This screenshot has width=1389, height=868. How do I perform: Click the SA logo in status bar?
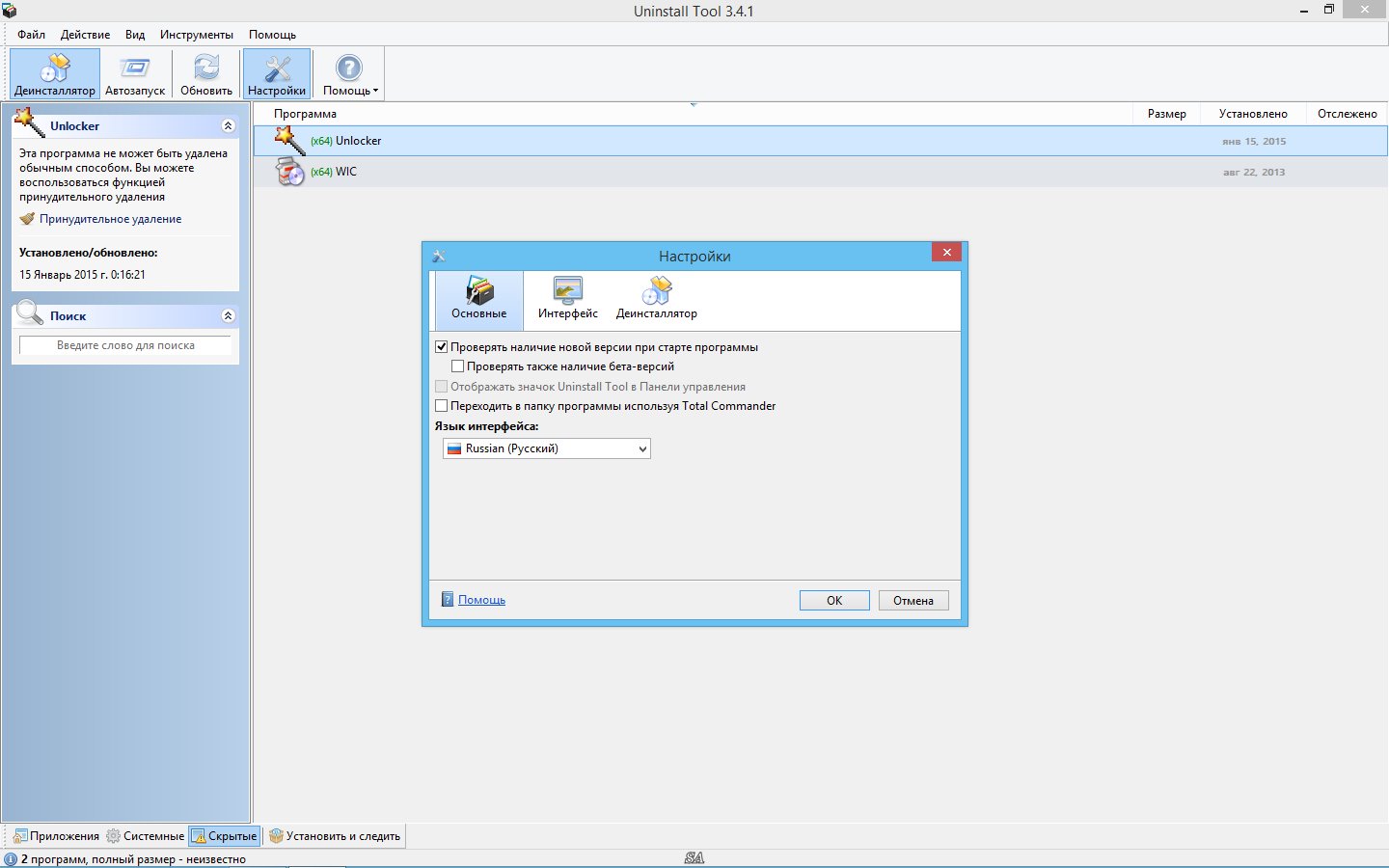(694, 858)
